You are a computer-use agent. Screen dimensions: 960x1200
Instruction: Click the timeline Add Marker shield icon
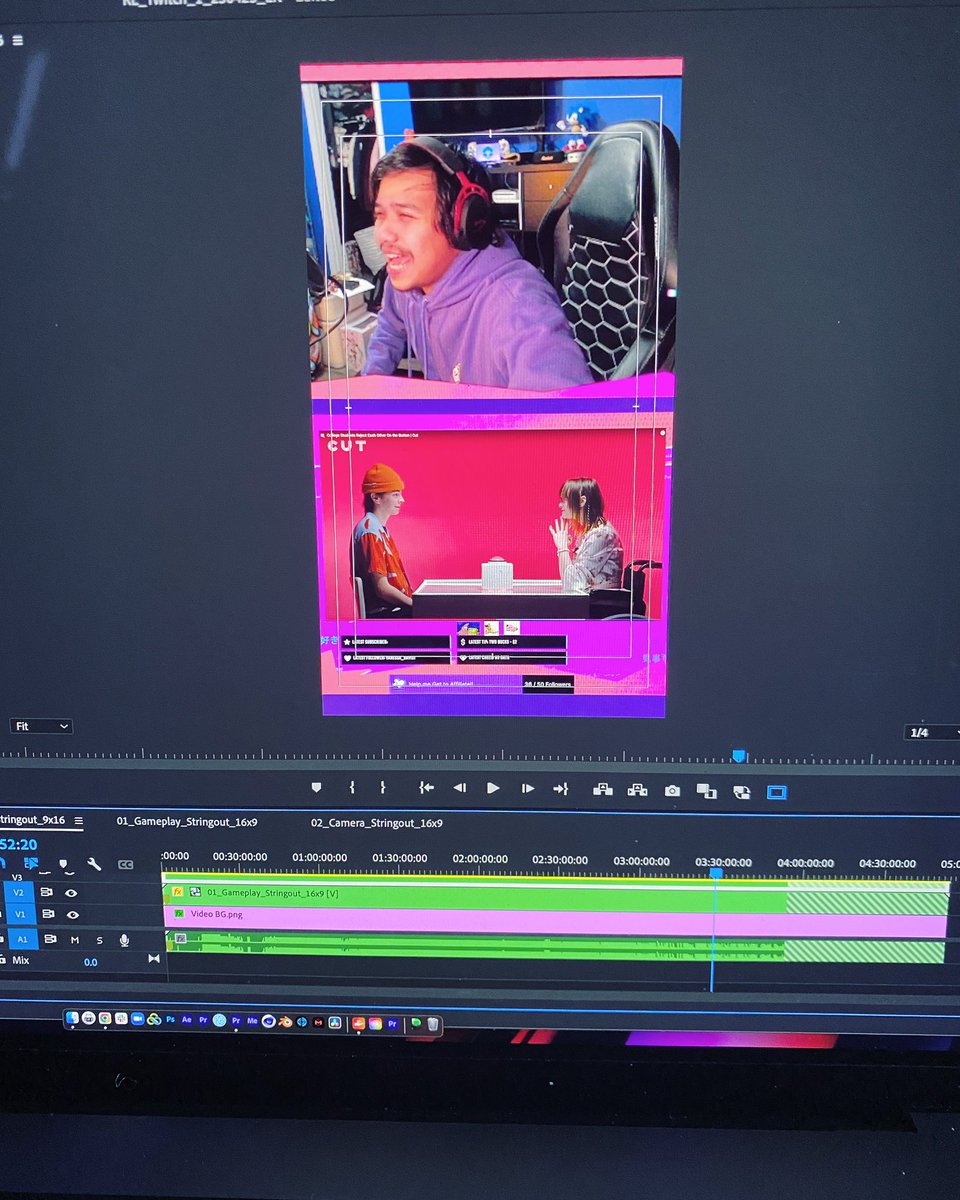[63, 864]
